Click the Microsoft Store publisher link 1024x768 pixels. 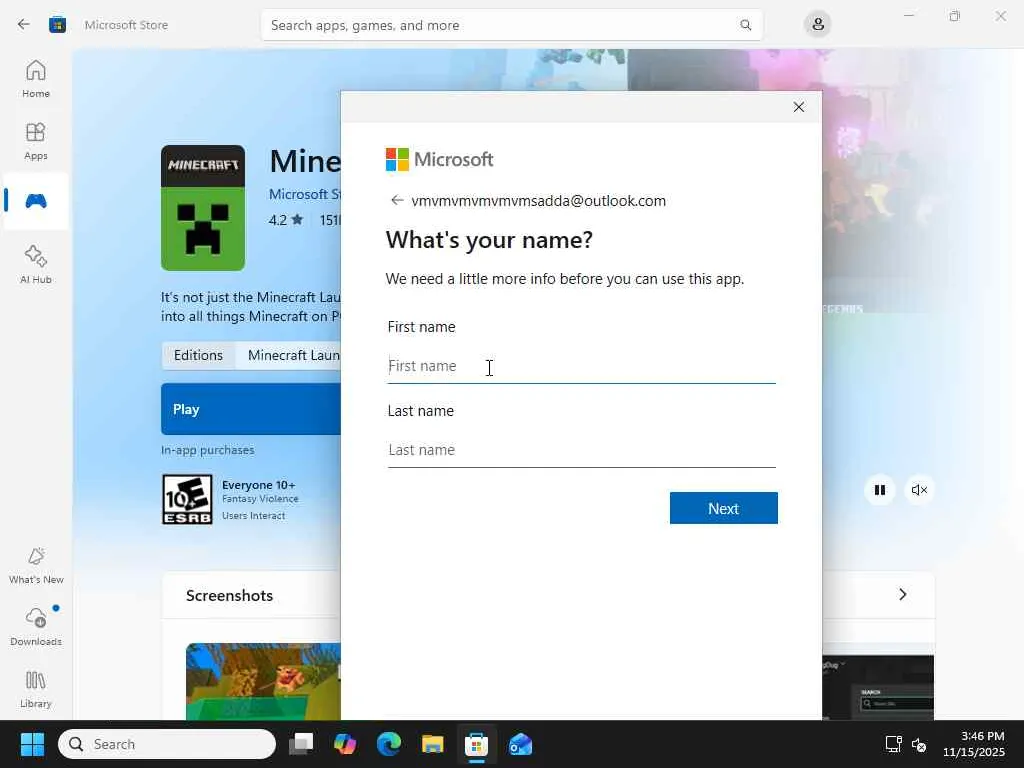click(304, 195)
